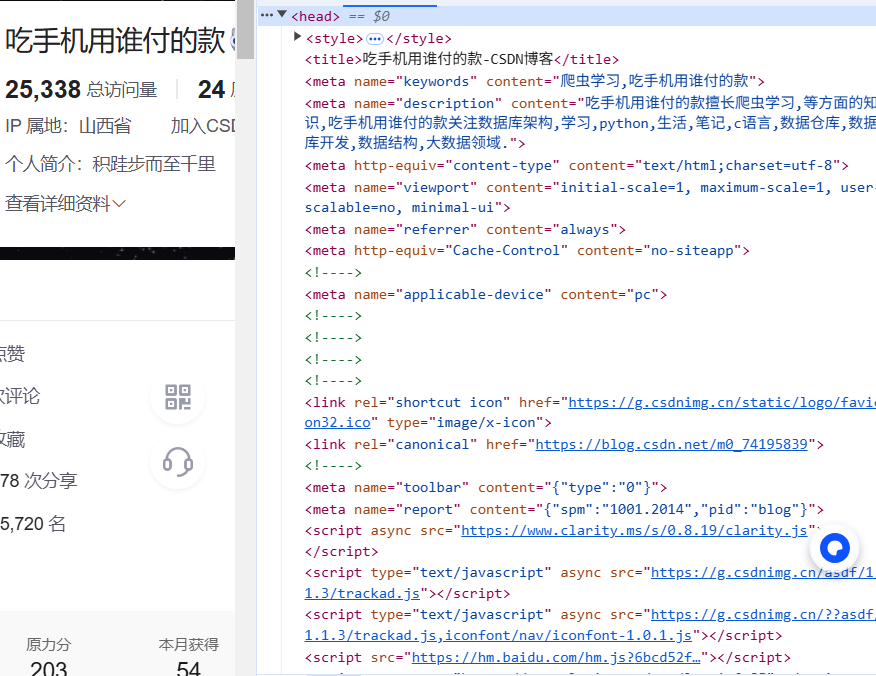The width and height of the screenshot is (876, 676).
Task: Select the meta keywords line
Action: point(534,81)
